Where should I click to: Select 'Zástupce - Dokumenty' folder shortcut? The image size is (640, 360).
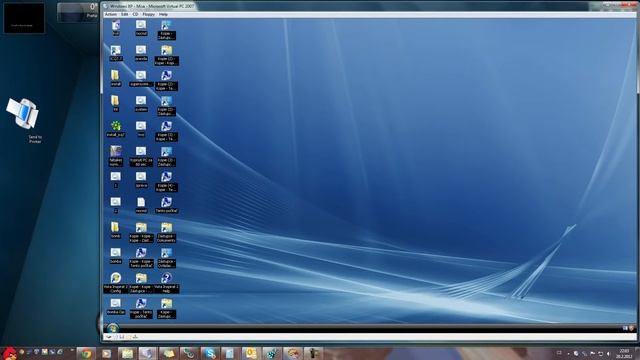166,233
